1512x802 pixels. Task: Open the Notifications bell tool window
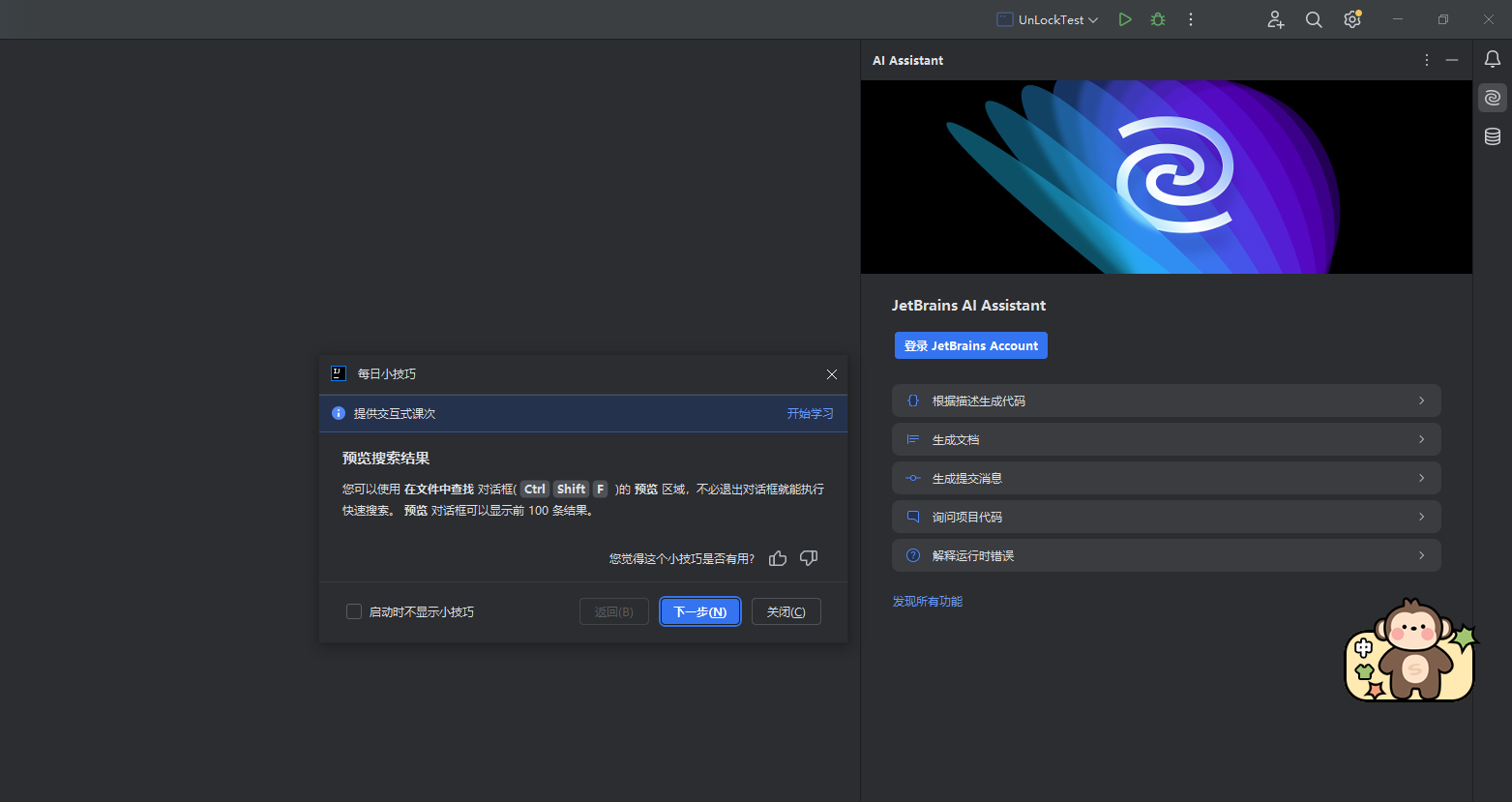1493,59
